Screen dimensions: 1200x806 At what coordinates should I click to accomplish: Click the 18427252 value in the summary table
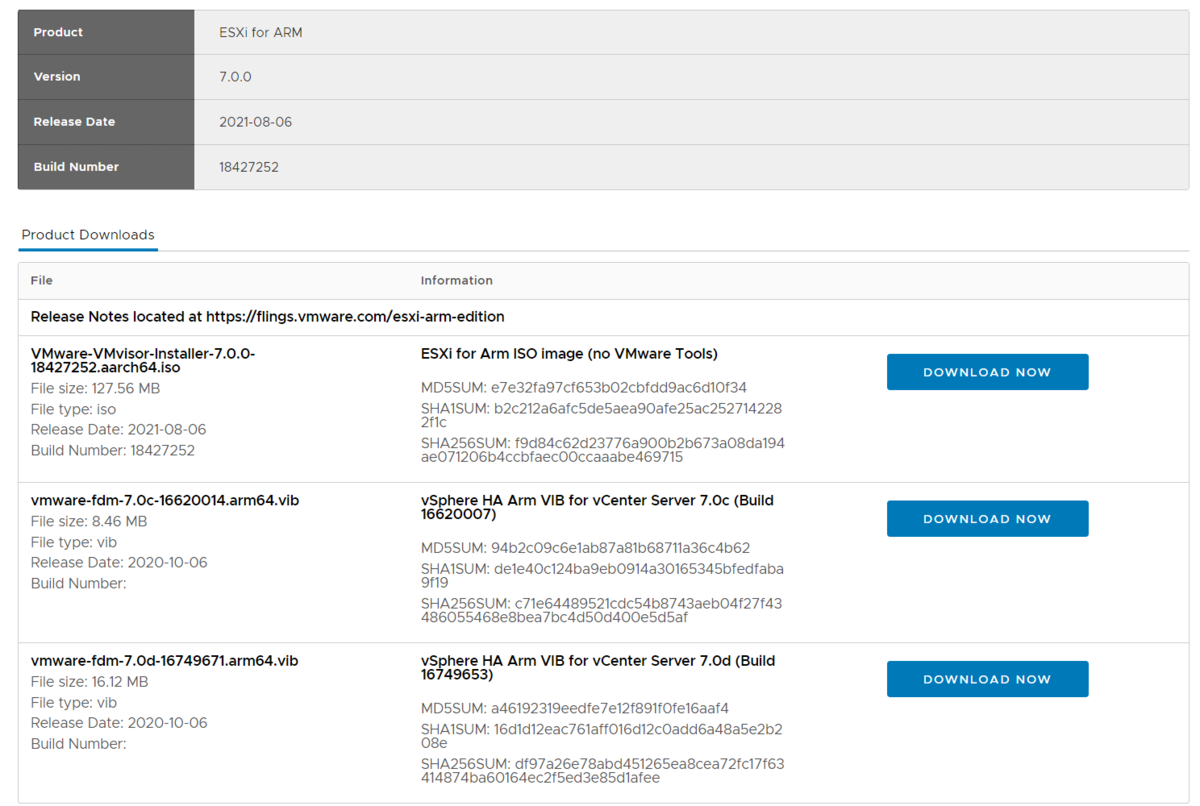[x=249, y=167]
